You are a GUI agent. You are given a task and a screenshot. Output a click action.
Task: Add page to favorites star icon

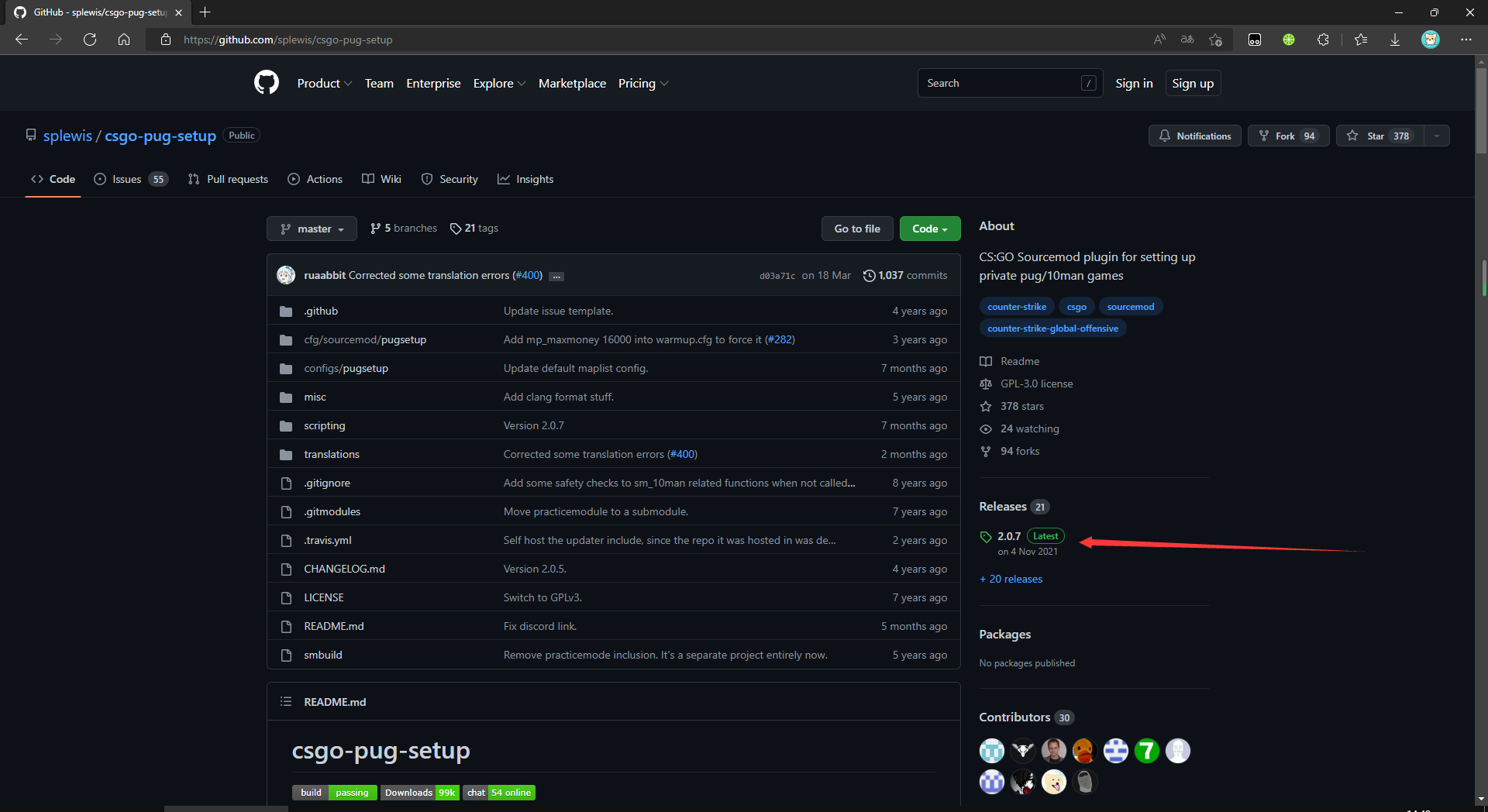[1215, 40]
